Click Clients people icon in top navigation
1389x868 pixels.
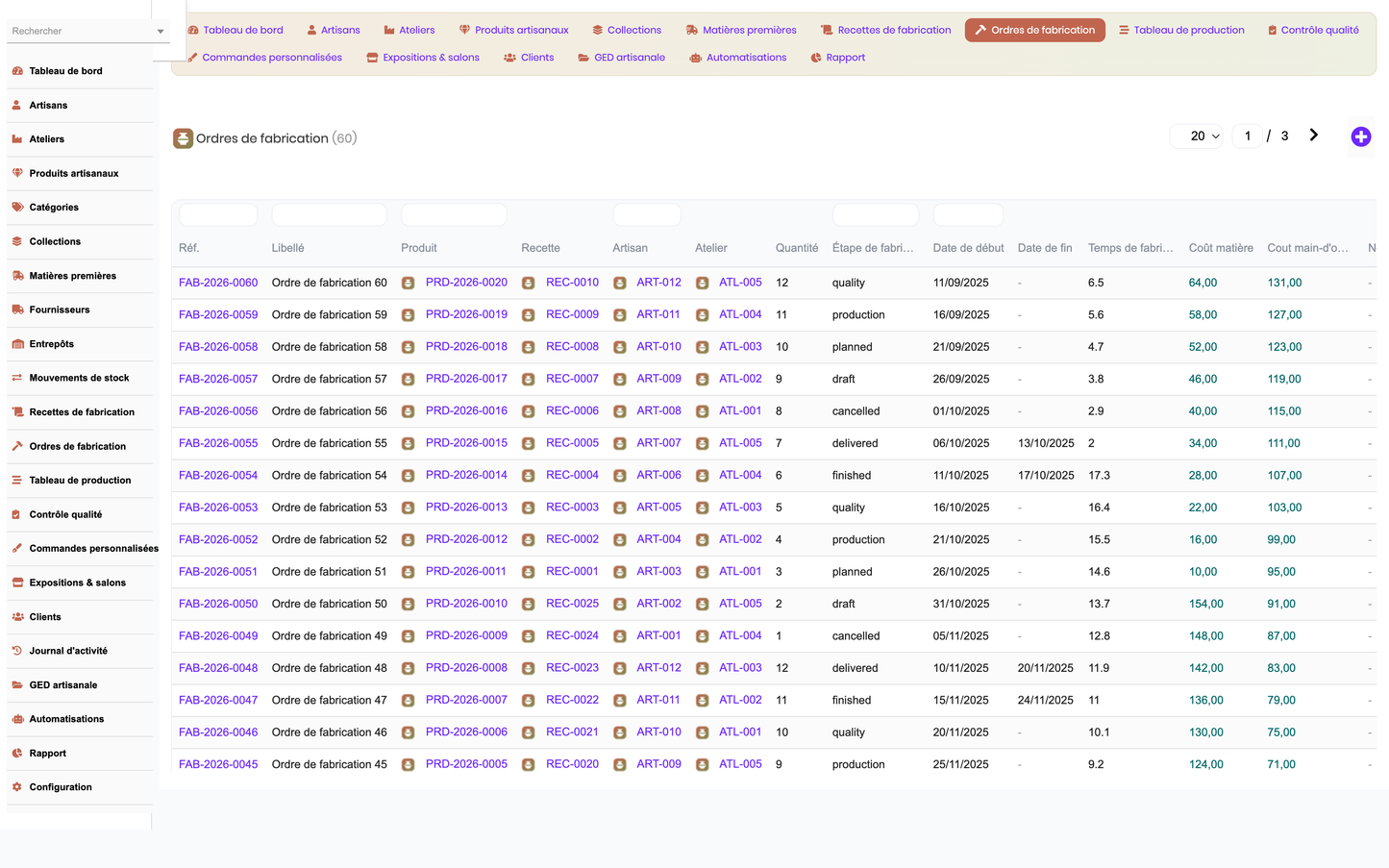pos(509,58)
